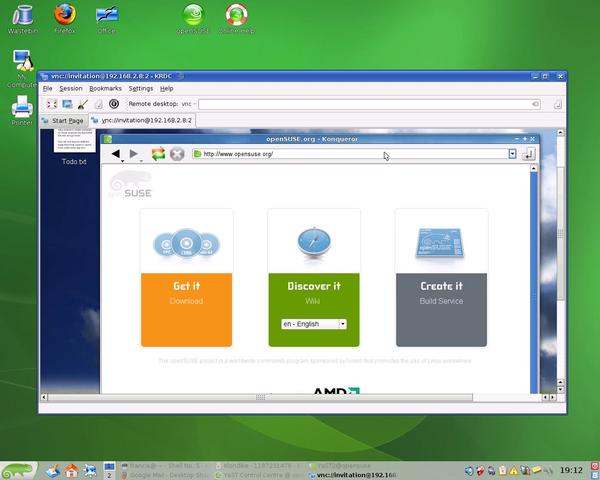This screenshot has height=480, width=600.
Task: Click the take screenshot icon in KRDC toolbar
Action: [67, 104]
